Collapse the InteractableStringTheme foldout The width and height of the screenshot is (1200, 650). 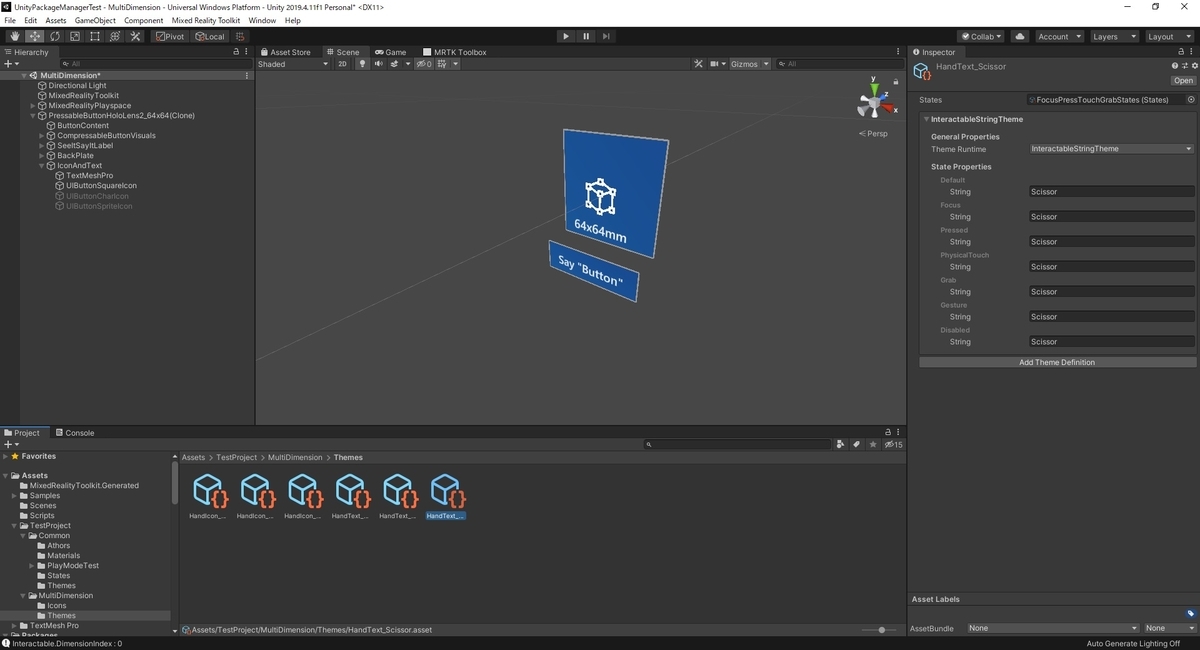[x=926, y=119]
